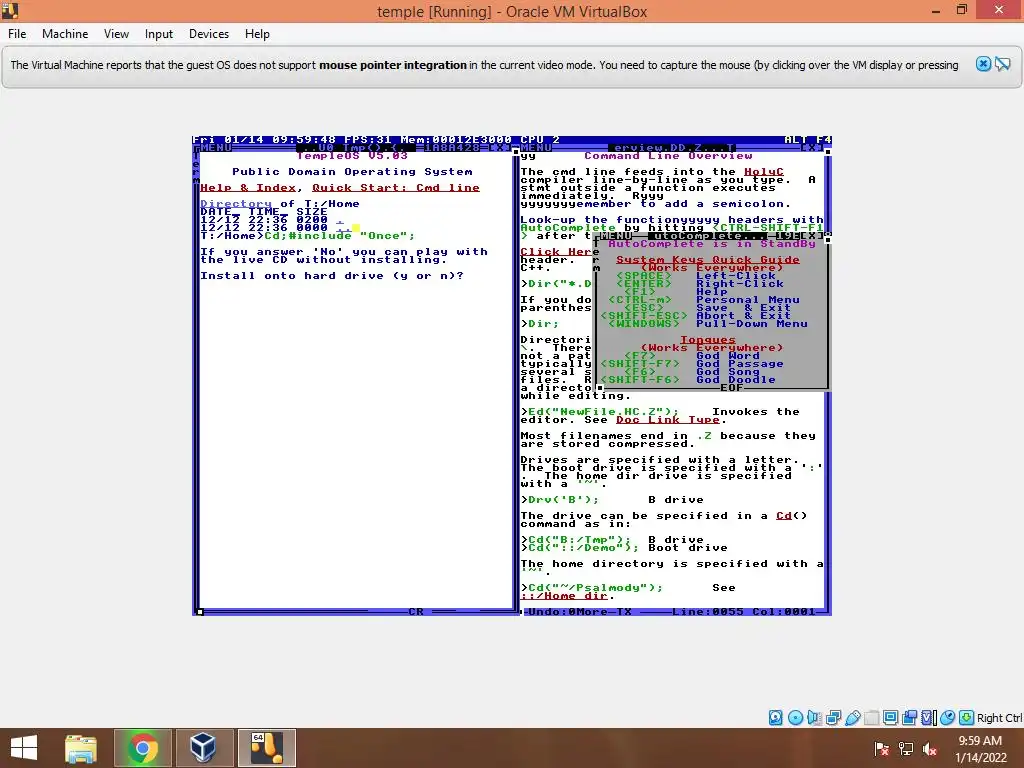Click the >Dir; command text
The height and width of the screenshot is (768, 1024).
click(540, 323)
